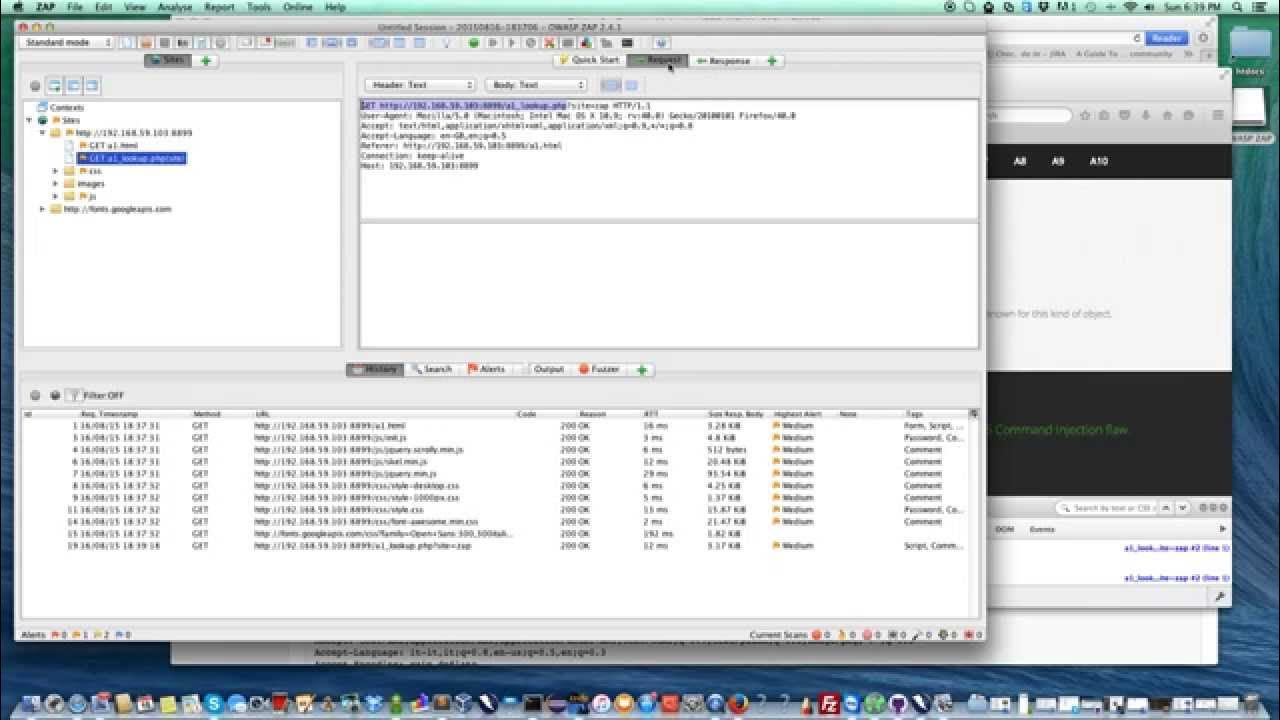1280x720 pixels.
Task: Expand the js folder in Sites tree
Action: click(x=56, y=196)
